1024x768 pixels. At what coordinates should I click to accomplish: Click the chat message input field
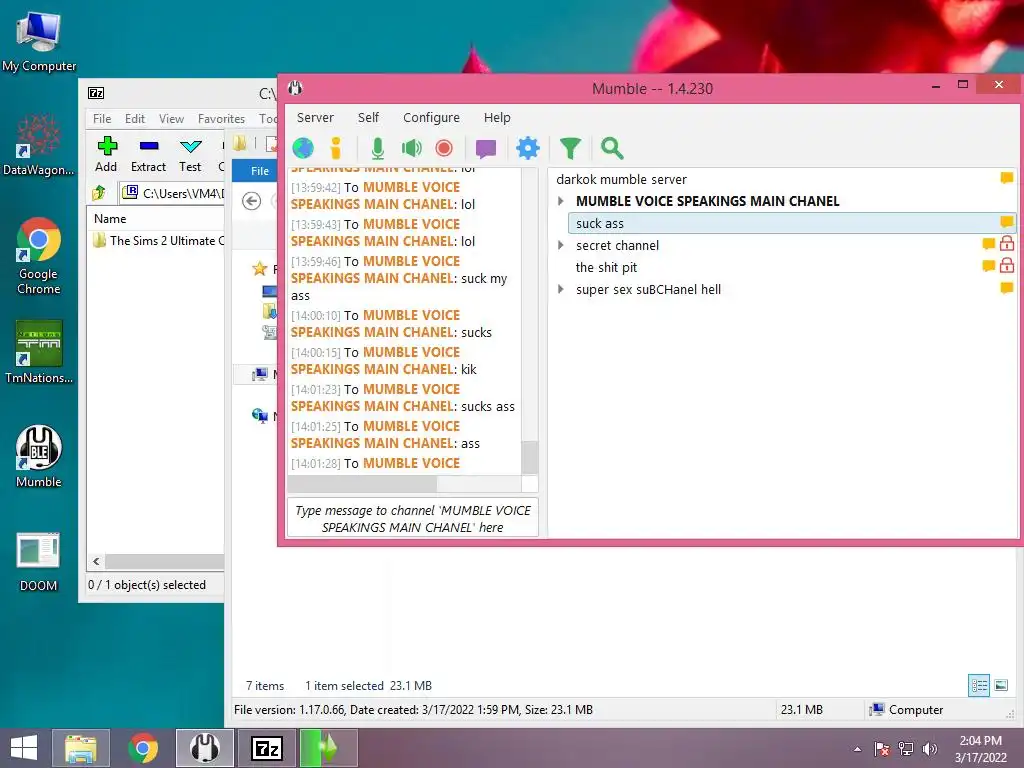[x=412, y=519]
